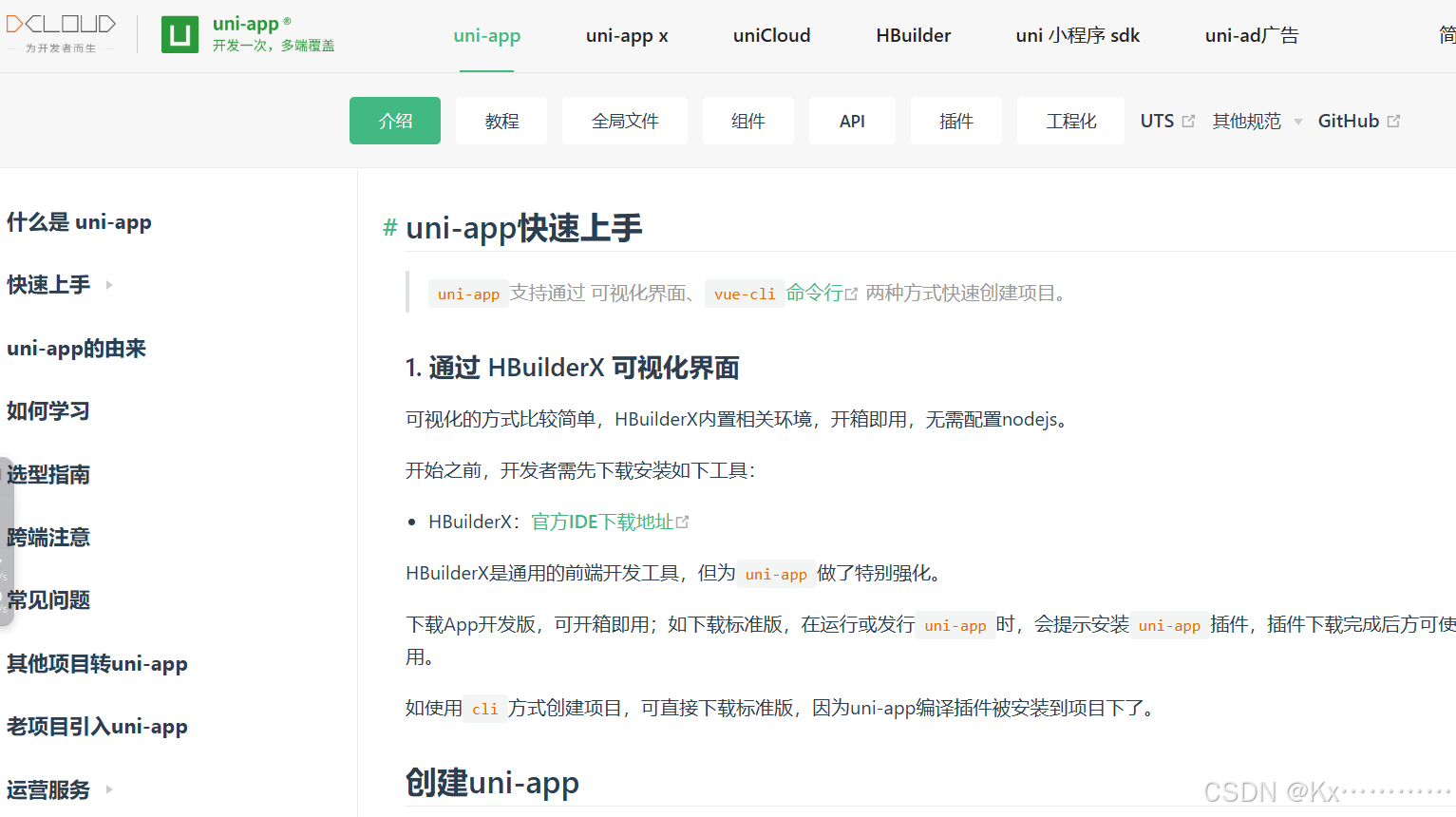The height and width of the screenshot is (817, 1456).
Task: Open 选型指南 in sidebar
Action: tap(47, 474)
